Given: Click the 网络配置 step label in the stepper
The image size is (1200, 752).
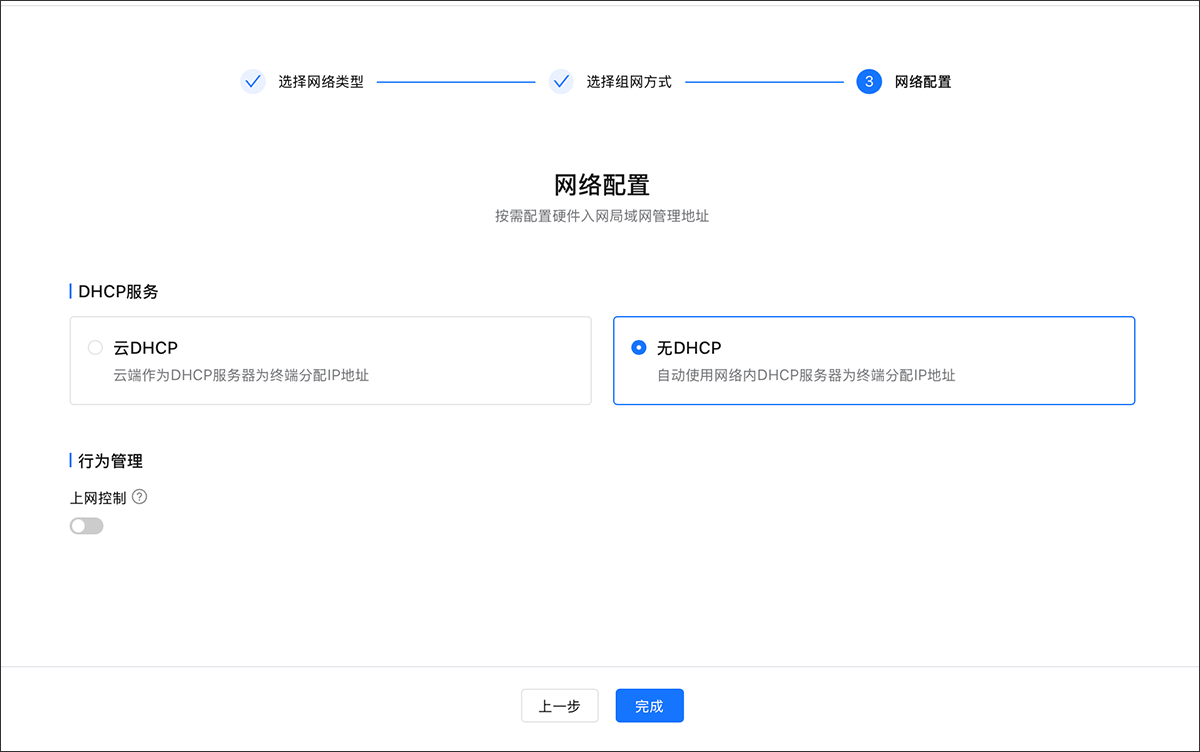Looking at the screenshot, I should (x=922, y=82).
